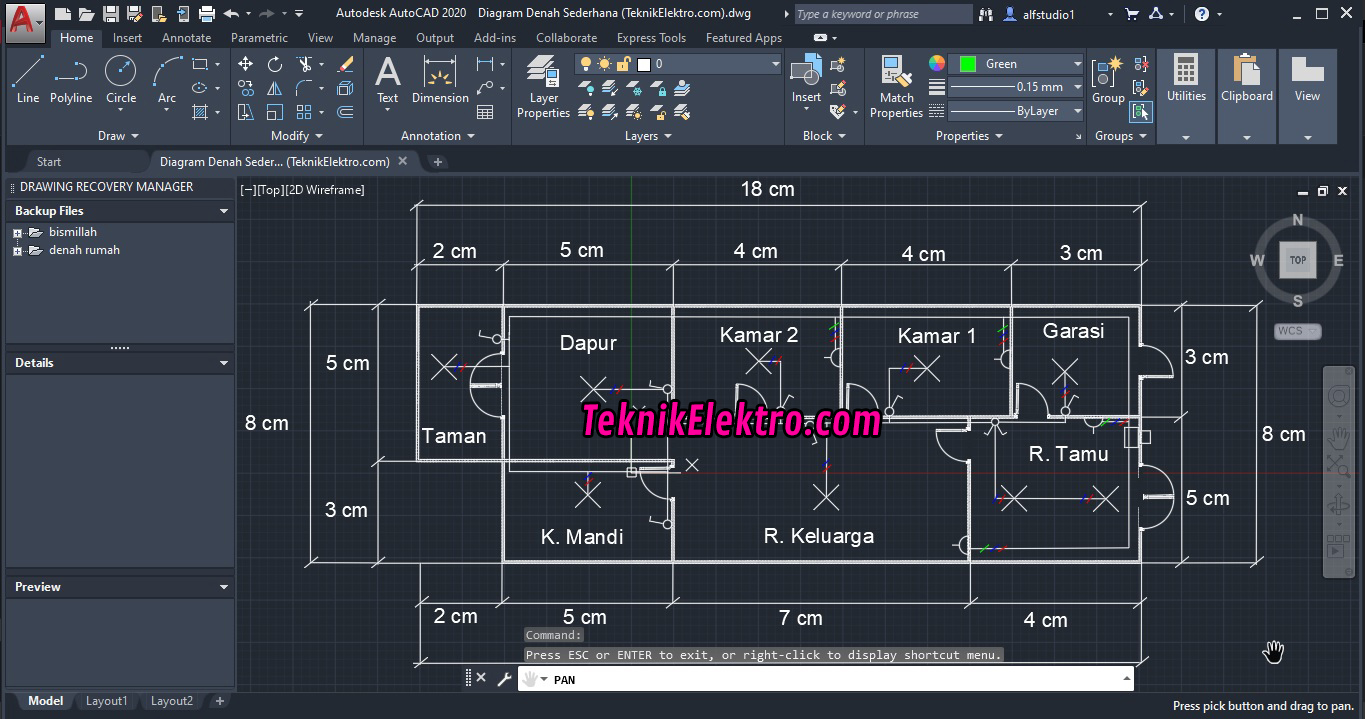Toggle layer 0 lock icon
Viewport: 1365px width, 719px height.
[623, 64]
